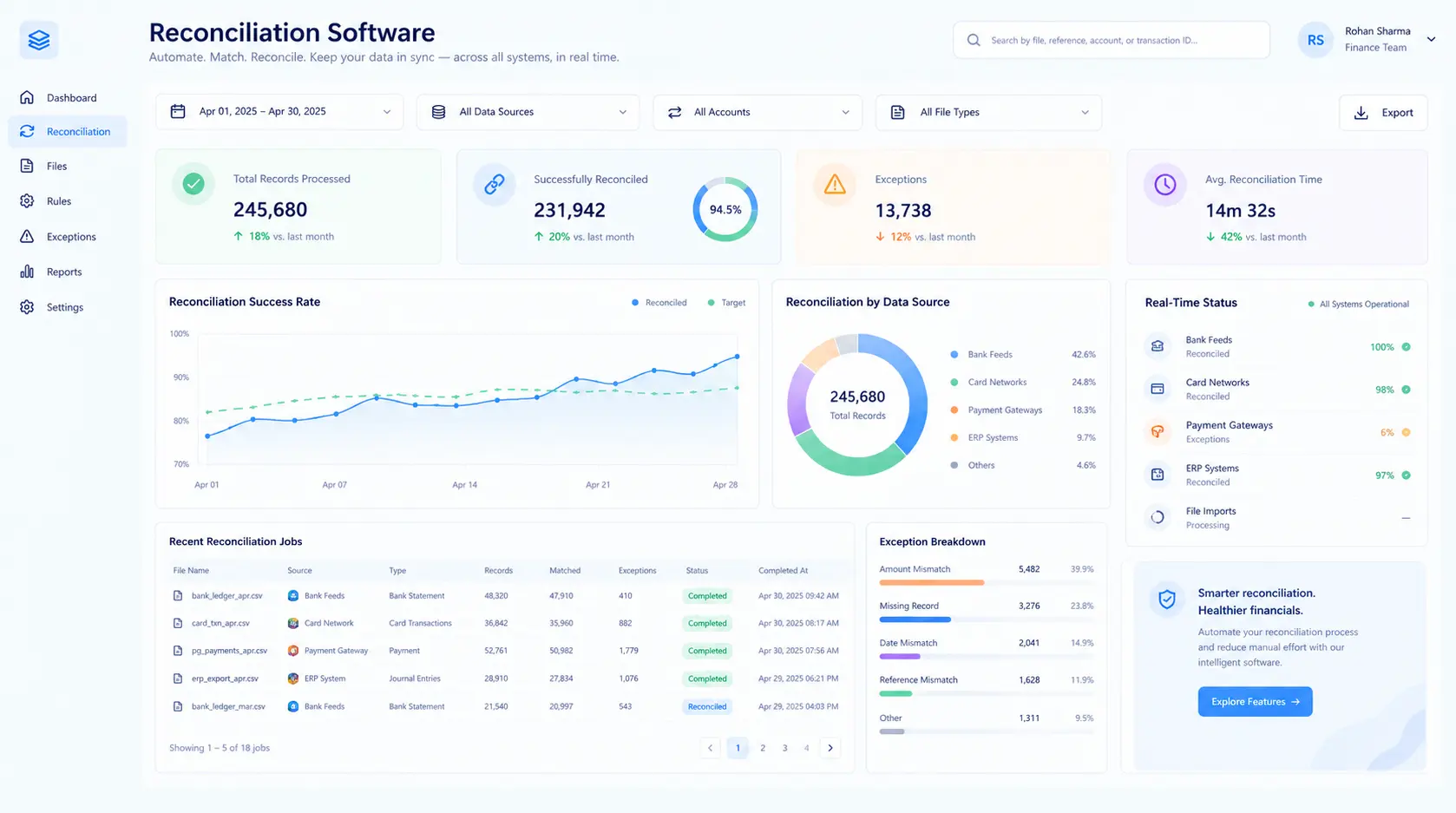The width and height of the screenshot is (1456, 813).
Task: Go to page 2 of jobs
Action: (763, 748)
